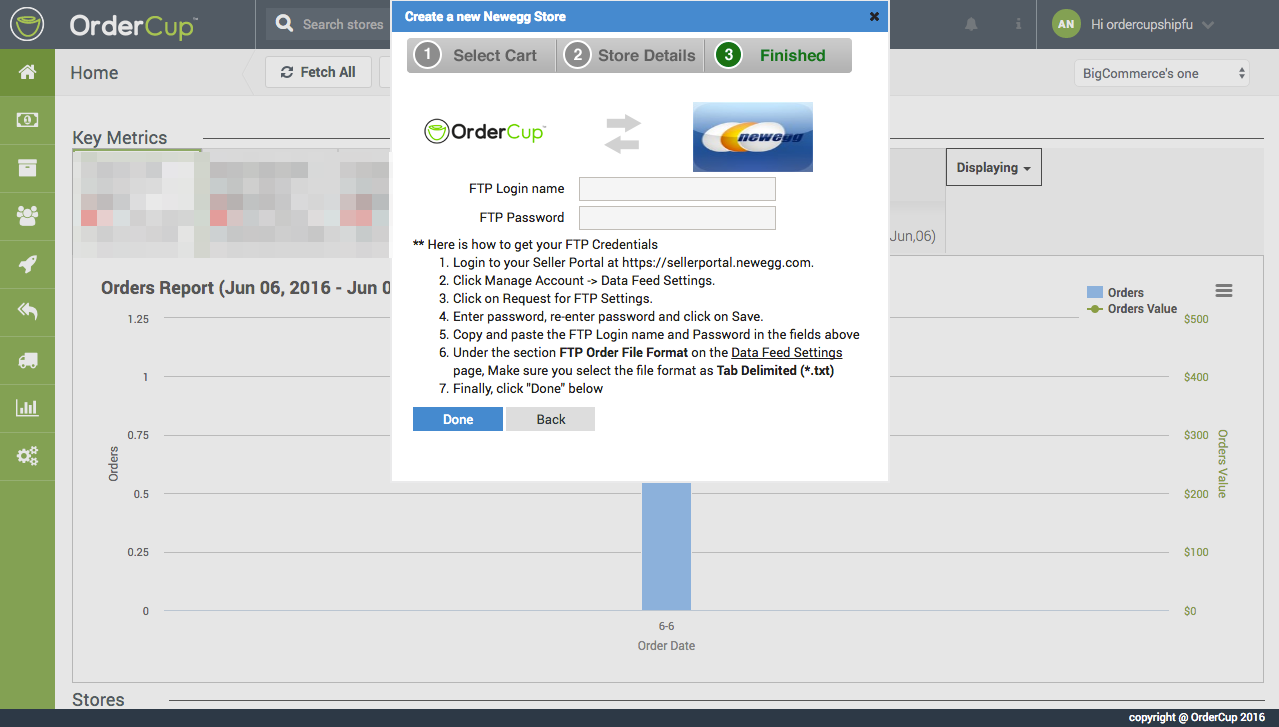Close the Create a new Newegg Store dialog
The image size is (1279, 727).
[874, 17]
